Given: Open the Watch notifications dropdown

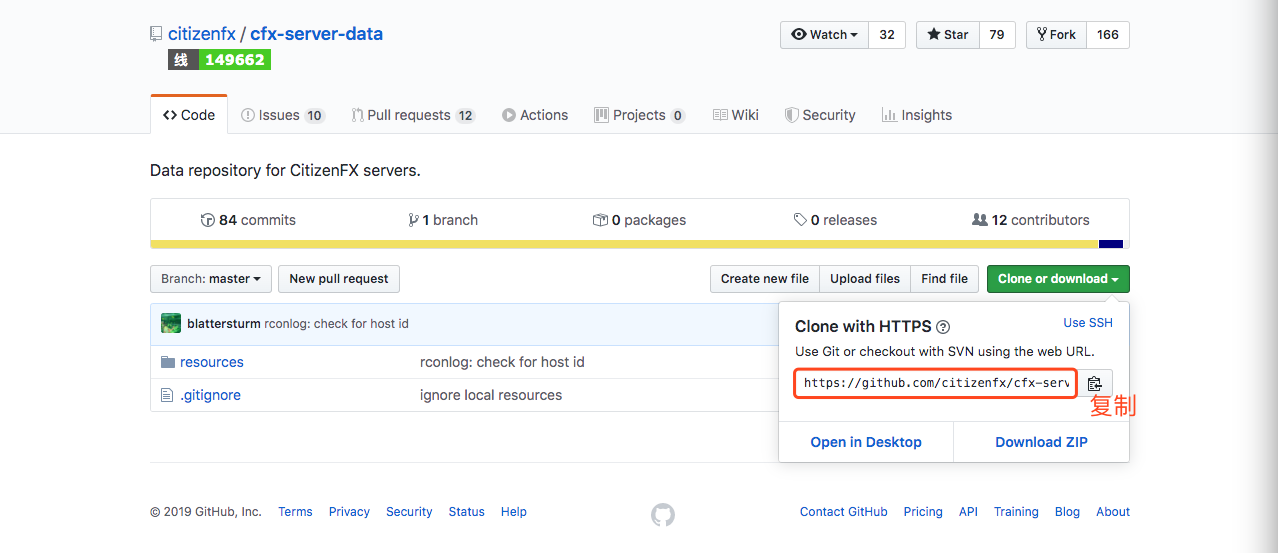Looking at the screenshot, I should click(x=825, y=35).
